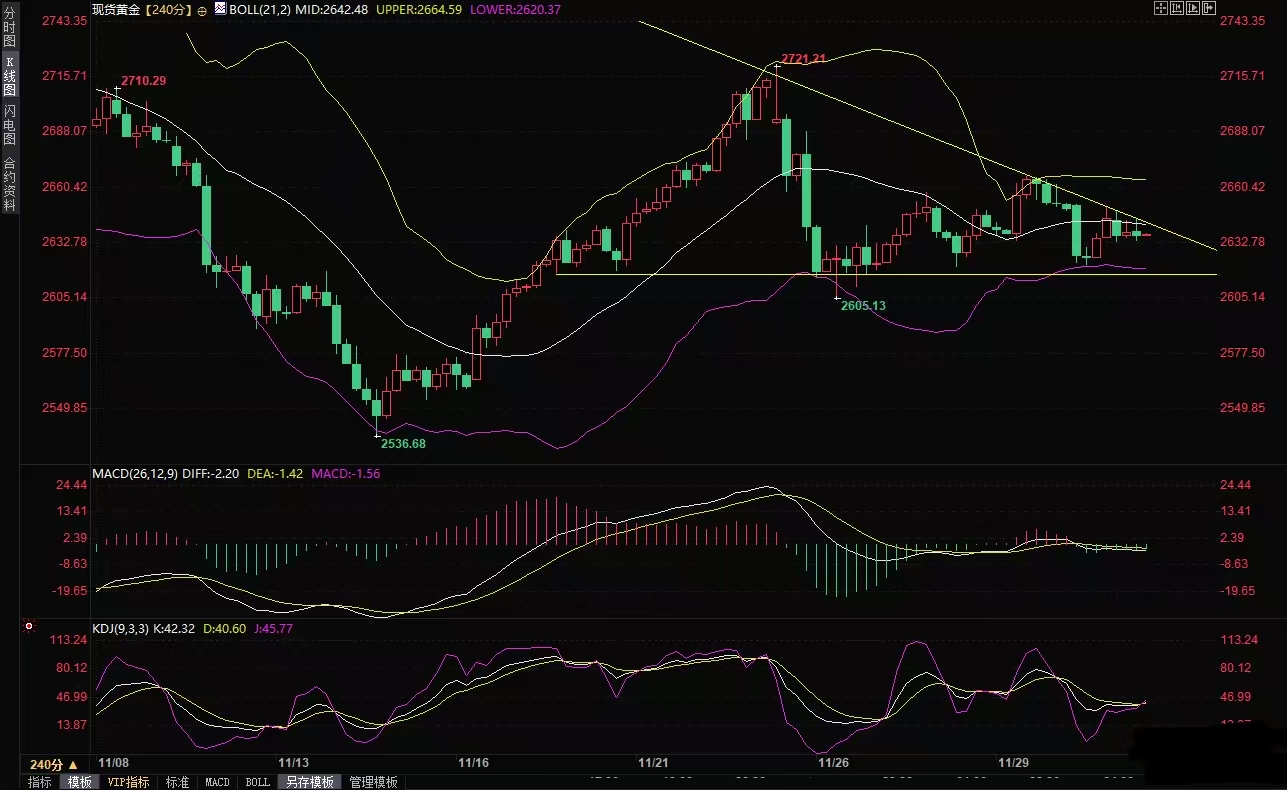The width and height of the screenshot is (1287, 790).
Task: Click the DEA:-1.42 value
Action: click(x=275, y=473)
